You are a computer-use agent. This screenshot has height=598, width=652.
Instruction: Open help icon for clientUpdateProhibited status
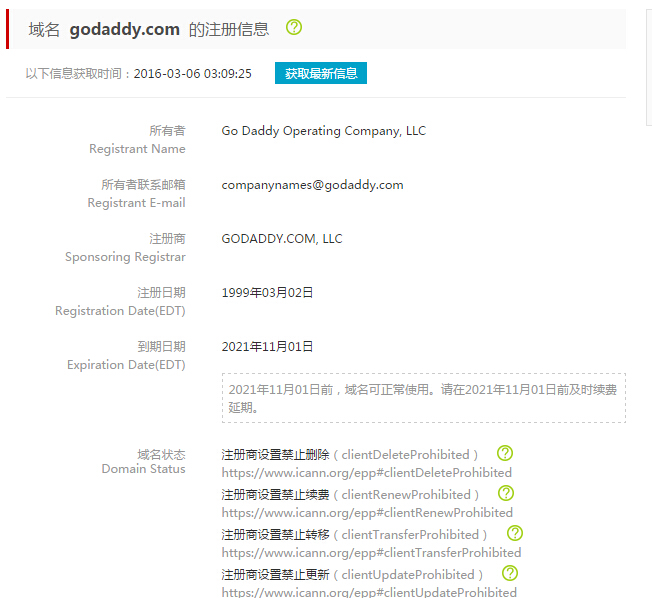click(510, 573)
